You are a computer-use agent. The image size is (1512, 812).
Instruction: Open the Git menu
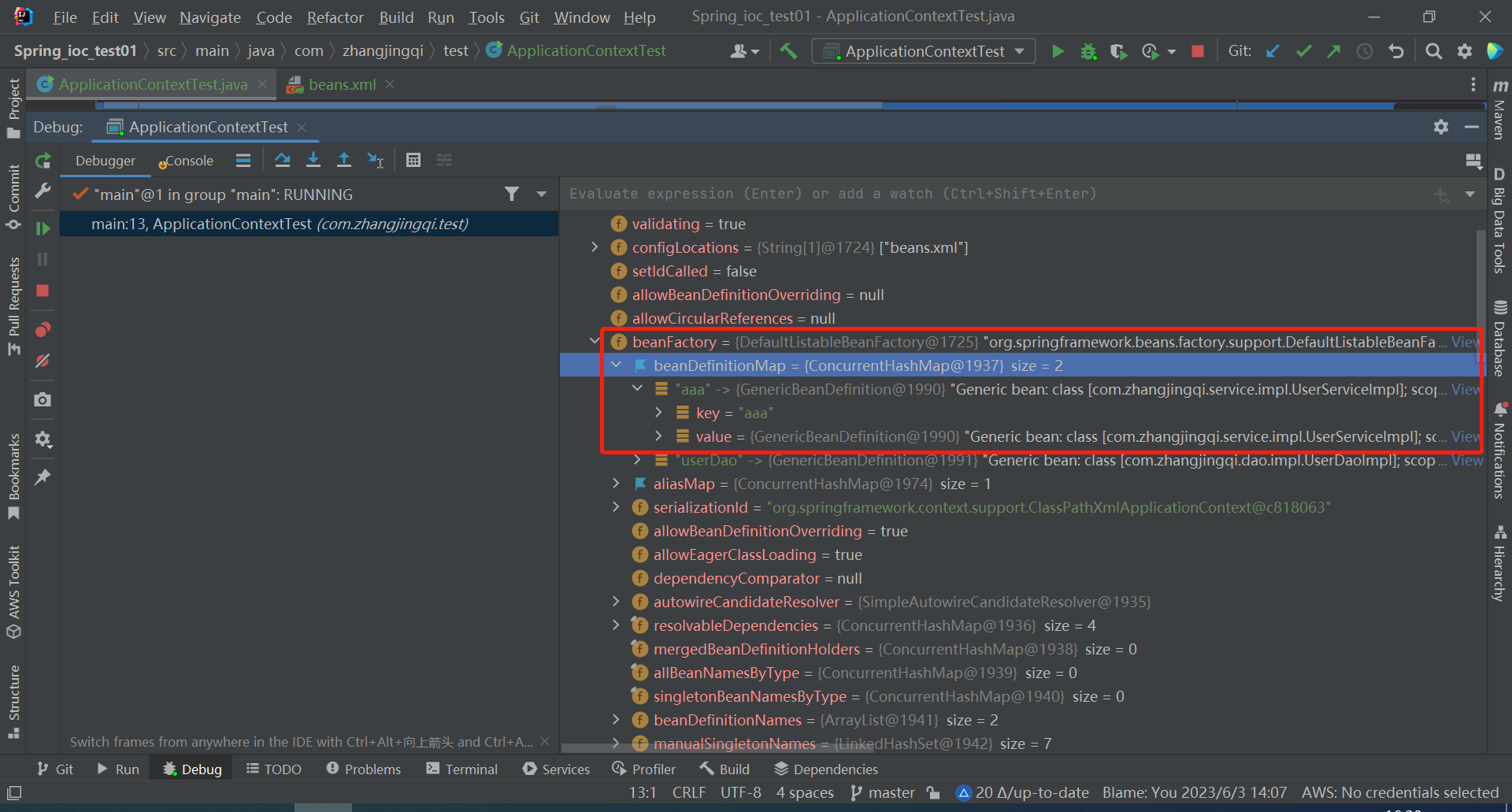(x=528, y=17)
